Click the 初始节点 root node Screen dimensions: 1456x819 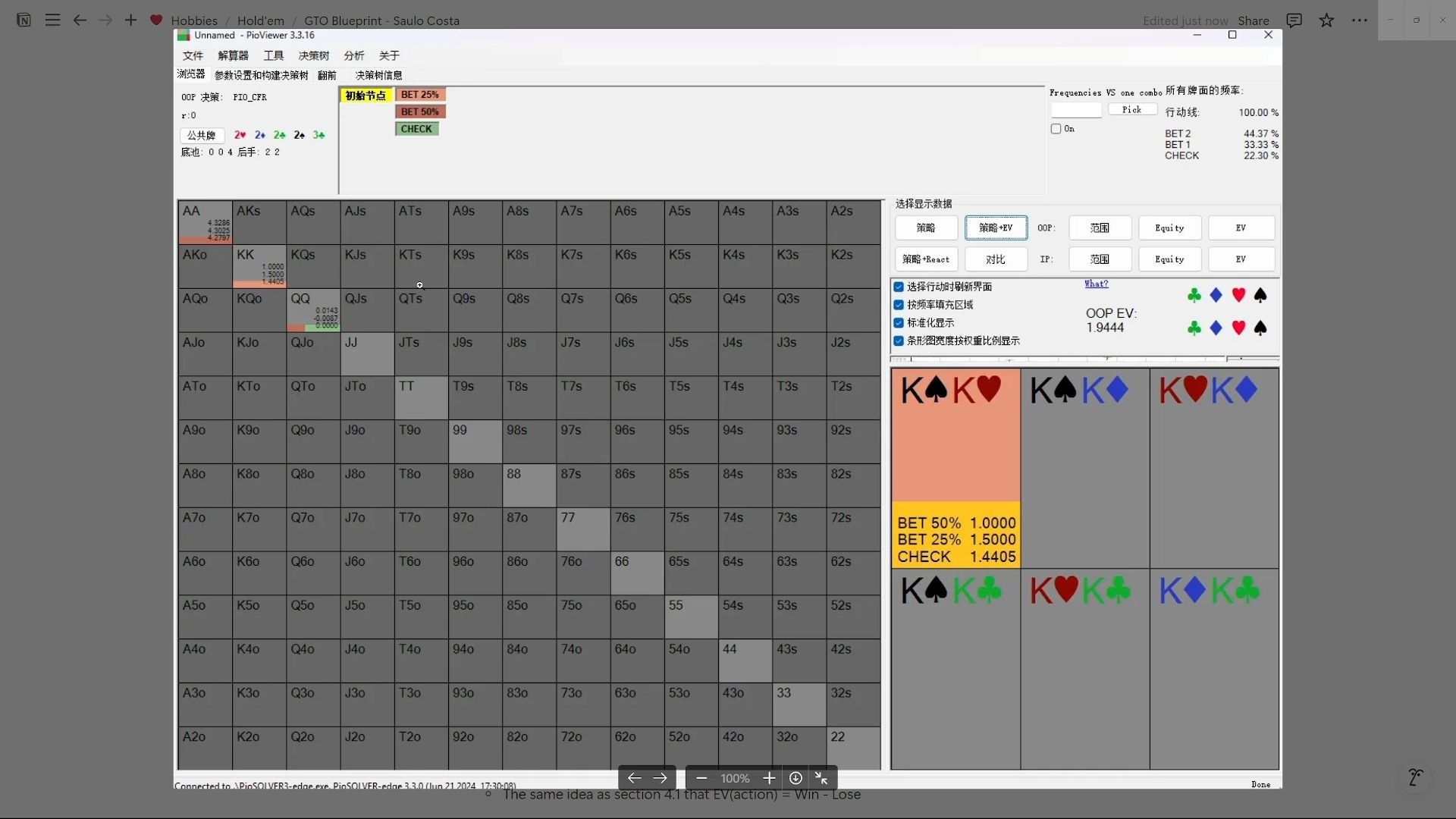point(366,96)
